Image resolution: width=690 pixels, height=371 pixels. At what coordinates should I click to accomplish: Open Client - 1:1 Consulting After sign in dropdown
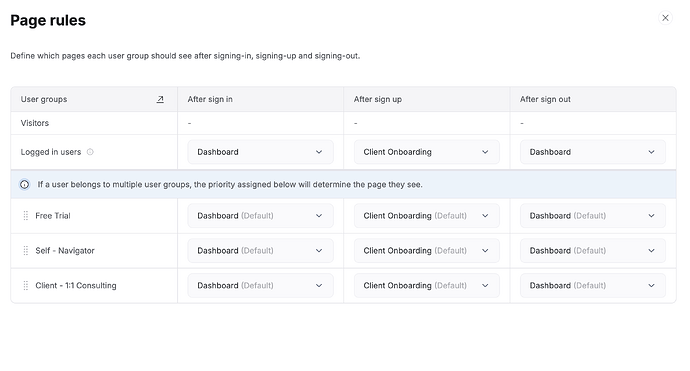pyautogui.click(x=261, y=285)
